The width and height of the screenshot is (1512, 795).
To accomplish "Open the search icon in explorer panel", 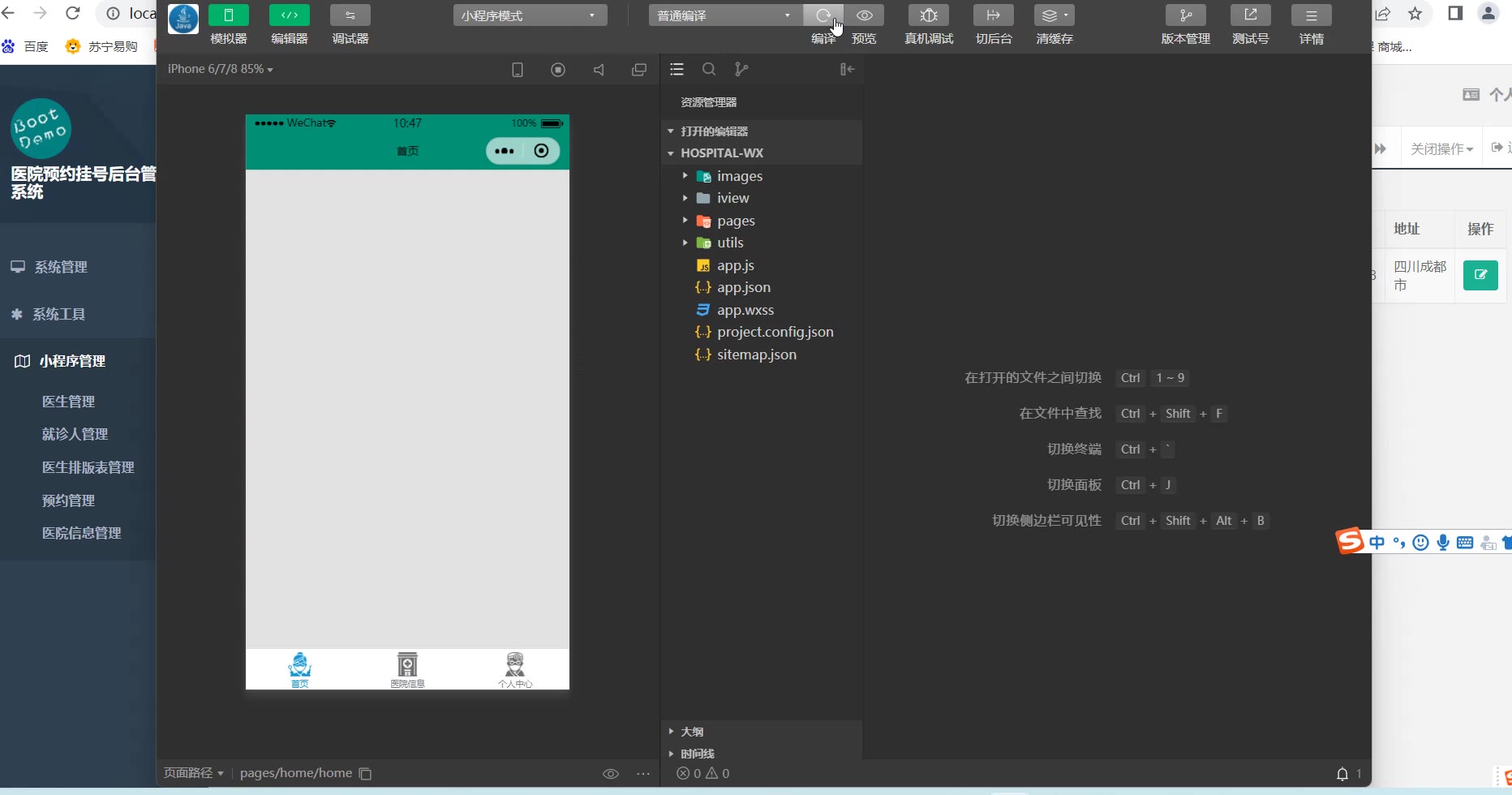I will (709, 70).
